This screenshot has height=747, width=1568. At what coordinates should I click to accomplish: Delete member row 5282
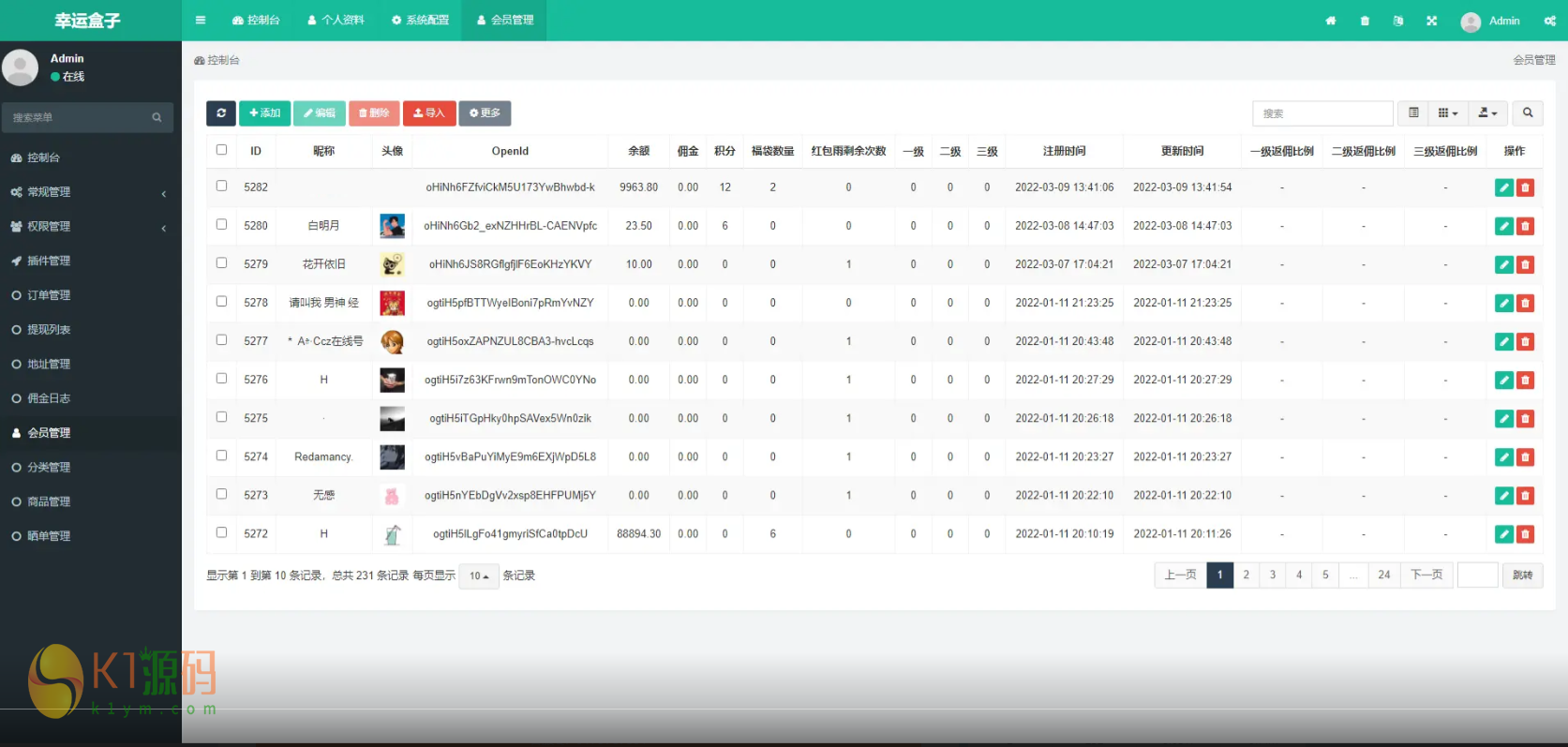pos(1525,187)
